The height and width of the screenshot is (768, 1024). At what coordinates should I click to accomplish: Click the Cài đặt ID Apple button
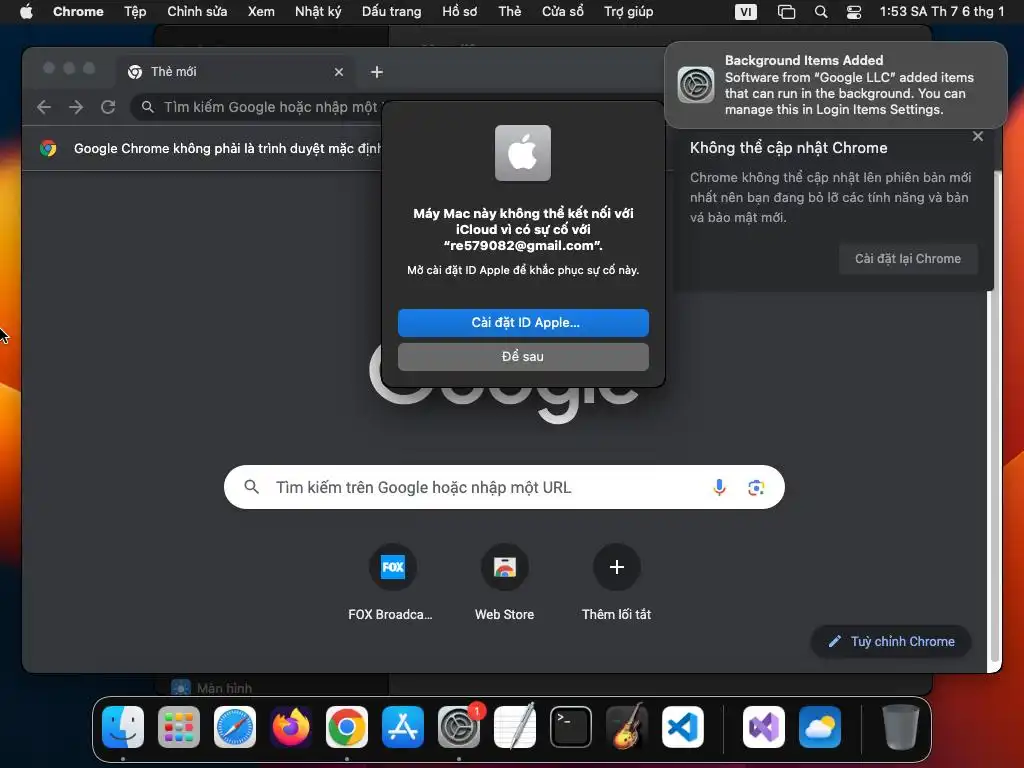click(523, 323)
